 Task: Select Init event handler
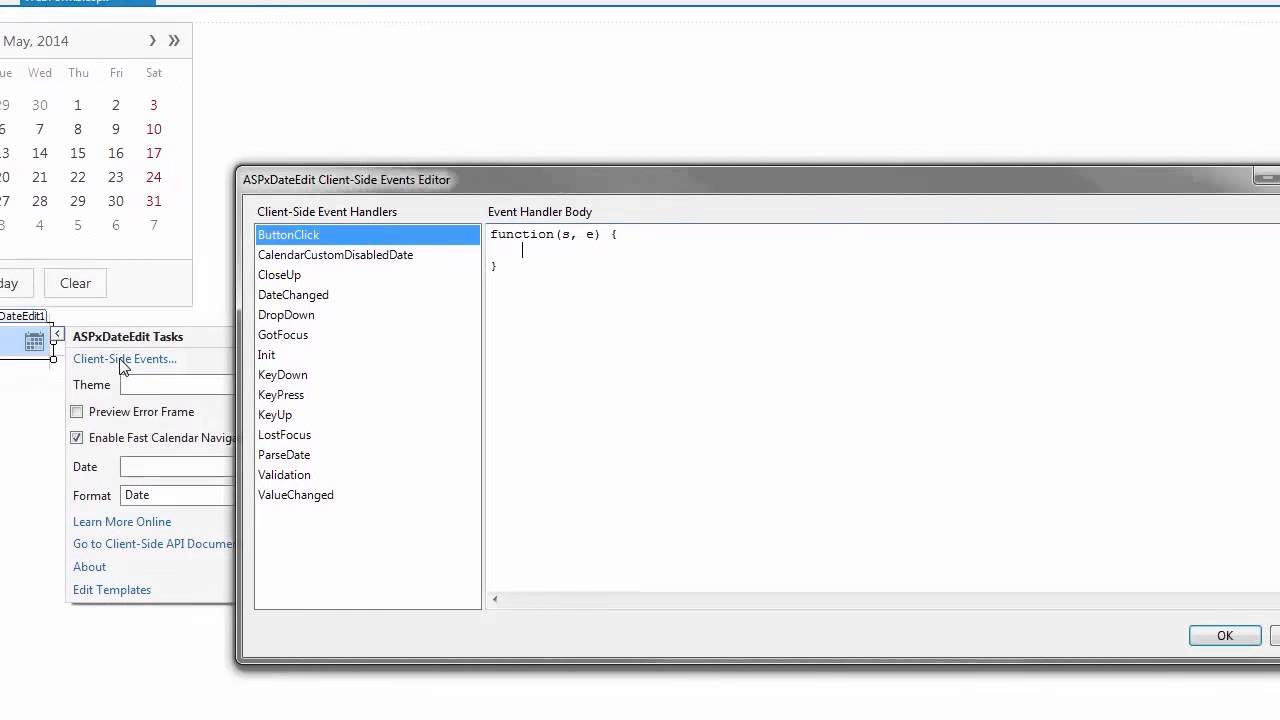coord(367,355)
